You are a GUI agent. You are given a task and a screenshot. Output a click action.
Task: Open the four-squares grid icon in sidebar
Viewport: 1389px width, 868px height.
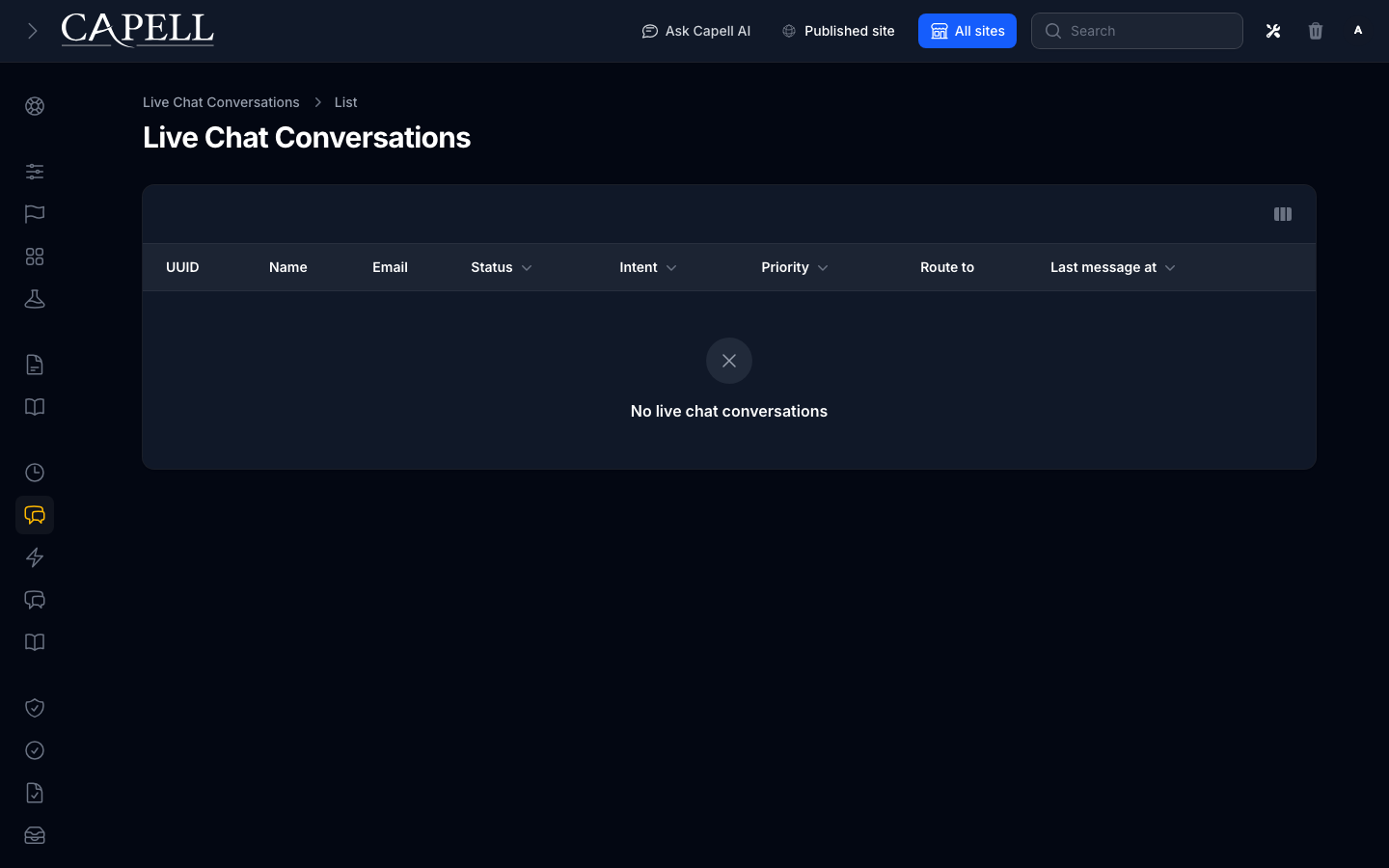35,257
